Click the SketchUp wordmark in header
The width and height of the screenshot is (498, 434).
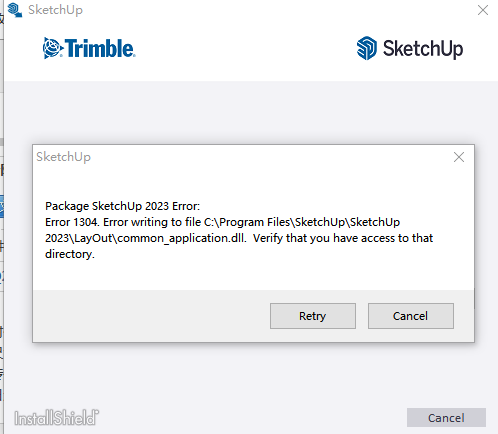tap(423, 49)
